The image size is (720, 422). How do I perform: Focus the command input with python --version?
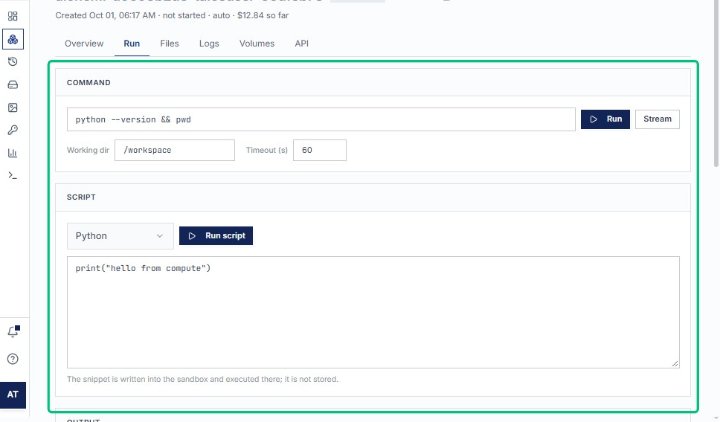(x=321, y=119)
